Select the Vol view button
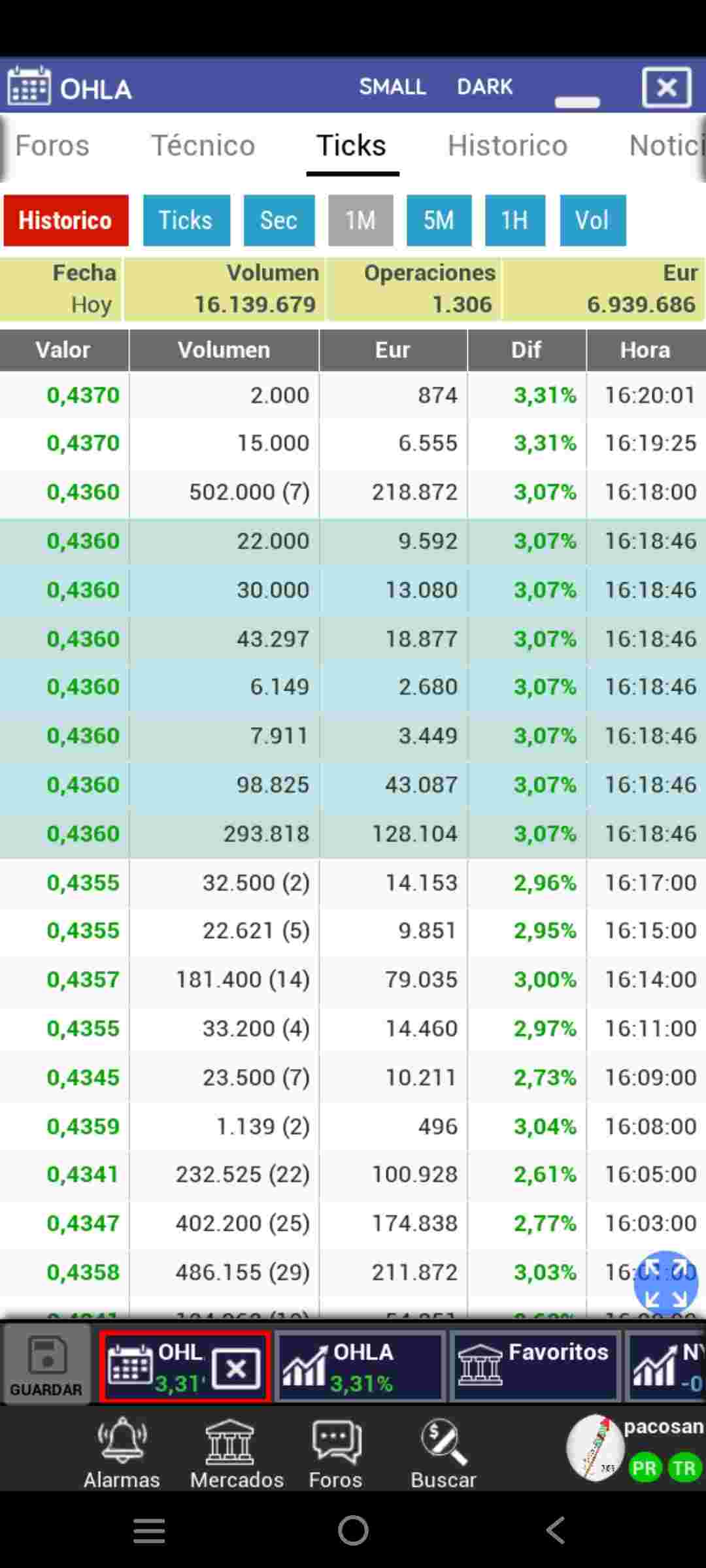 click(592, 220)
